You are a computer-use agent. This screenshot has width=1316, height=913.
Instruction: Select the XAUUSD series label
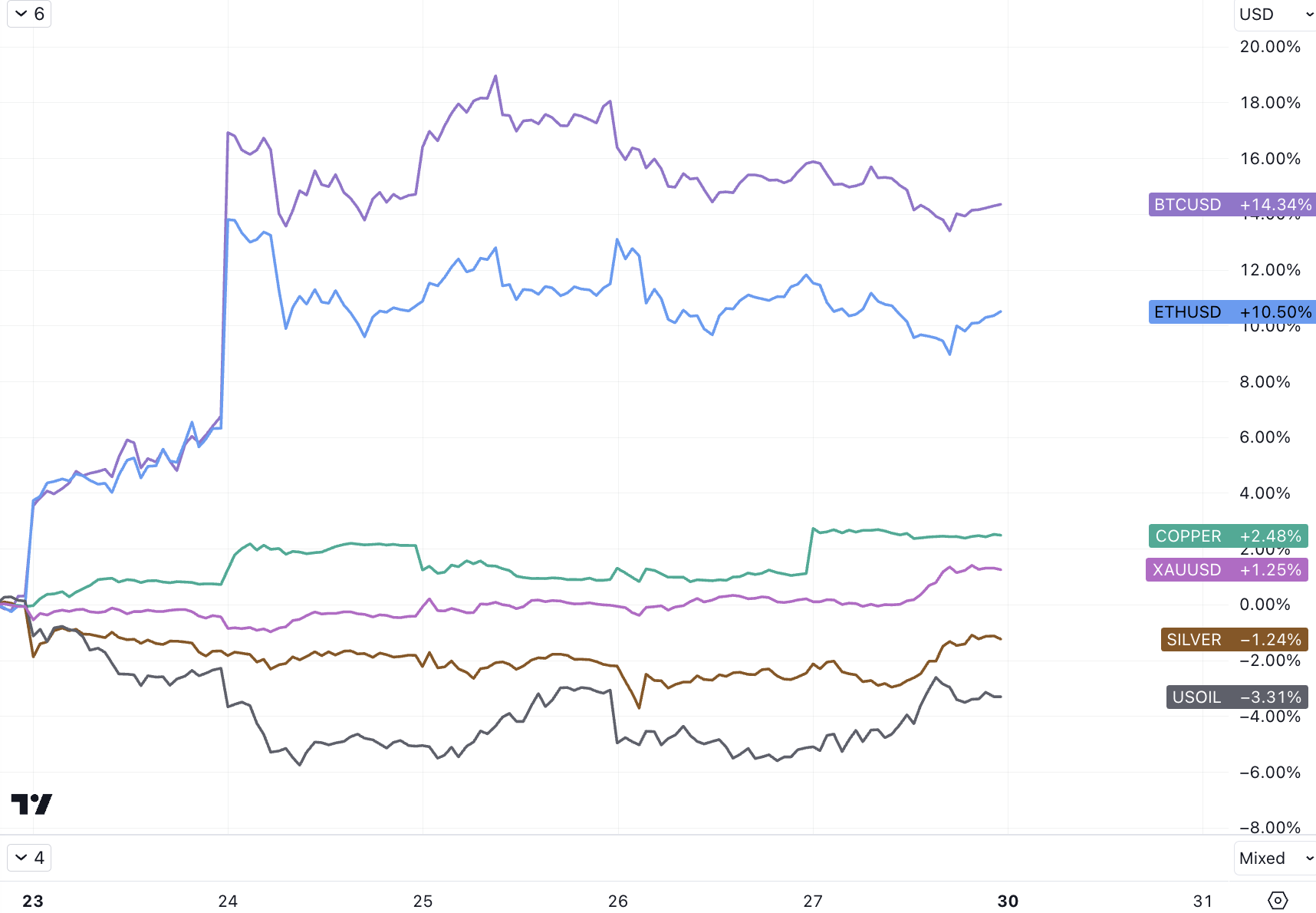[1226, 570]
